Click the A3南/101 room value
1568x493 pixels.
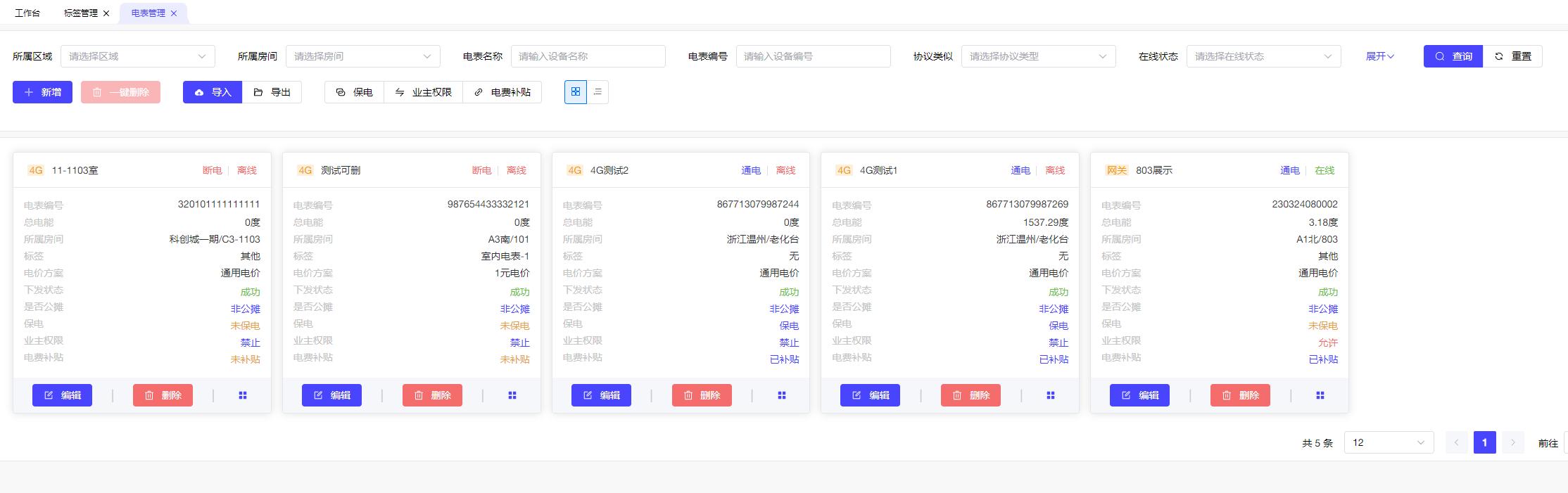pyautogui.click(x=509, y=239)
